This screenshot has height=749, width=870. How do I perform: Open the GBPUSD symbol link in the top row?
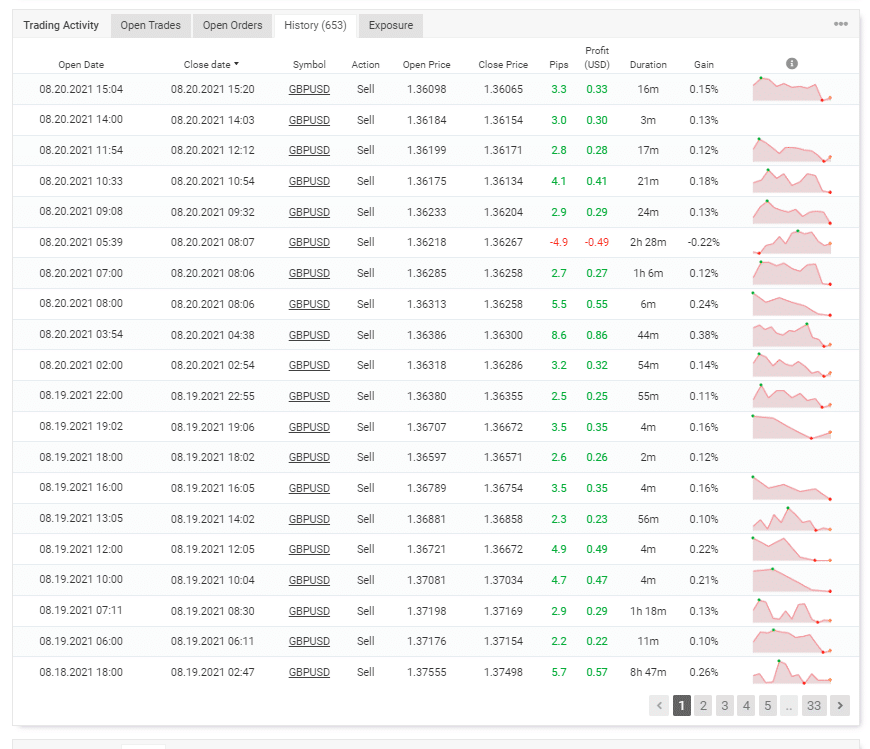309,89
